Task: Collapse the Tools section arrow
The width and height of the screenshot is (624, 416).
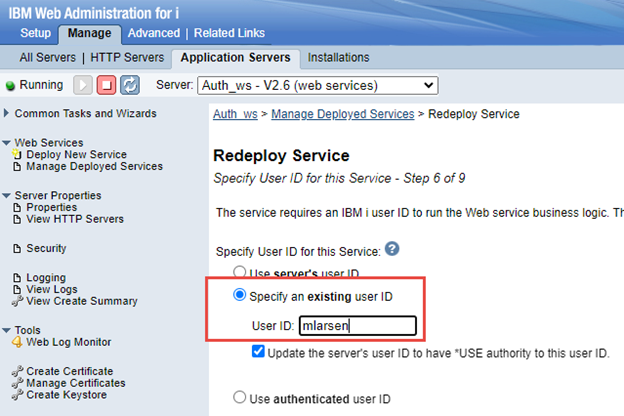Action: click(x=6, y=330)
